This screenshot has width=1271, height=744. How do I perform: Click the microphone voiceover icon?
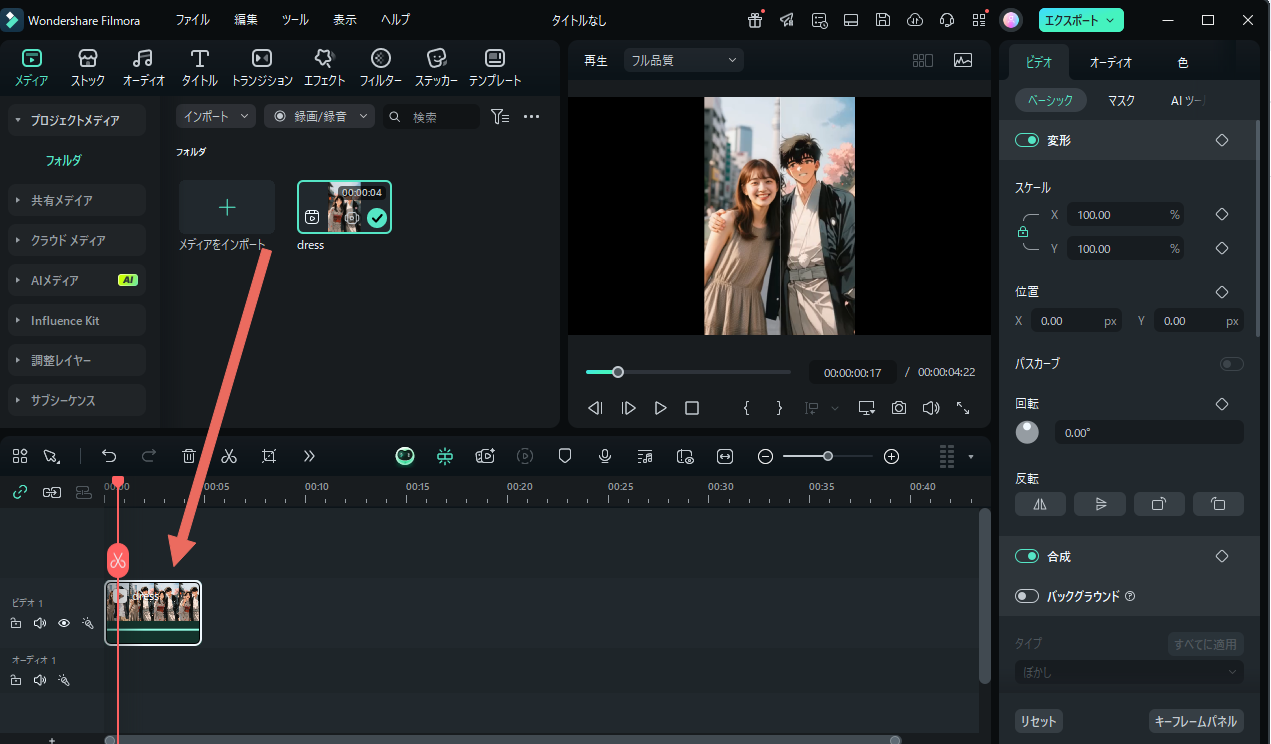tap(605, 456)
